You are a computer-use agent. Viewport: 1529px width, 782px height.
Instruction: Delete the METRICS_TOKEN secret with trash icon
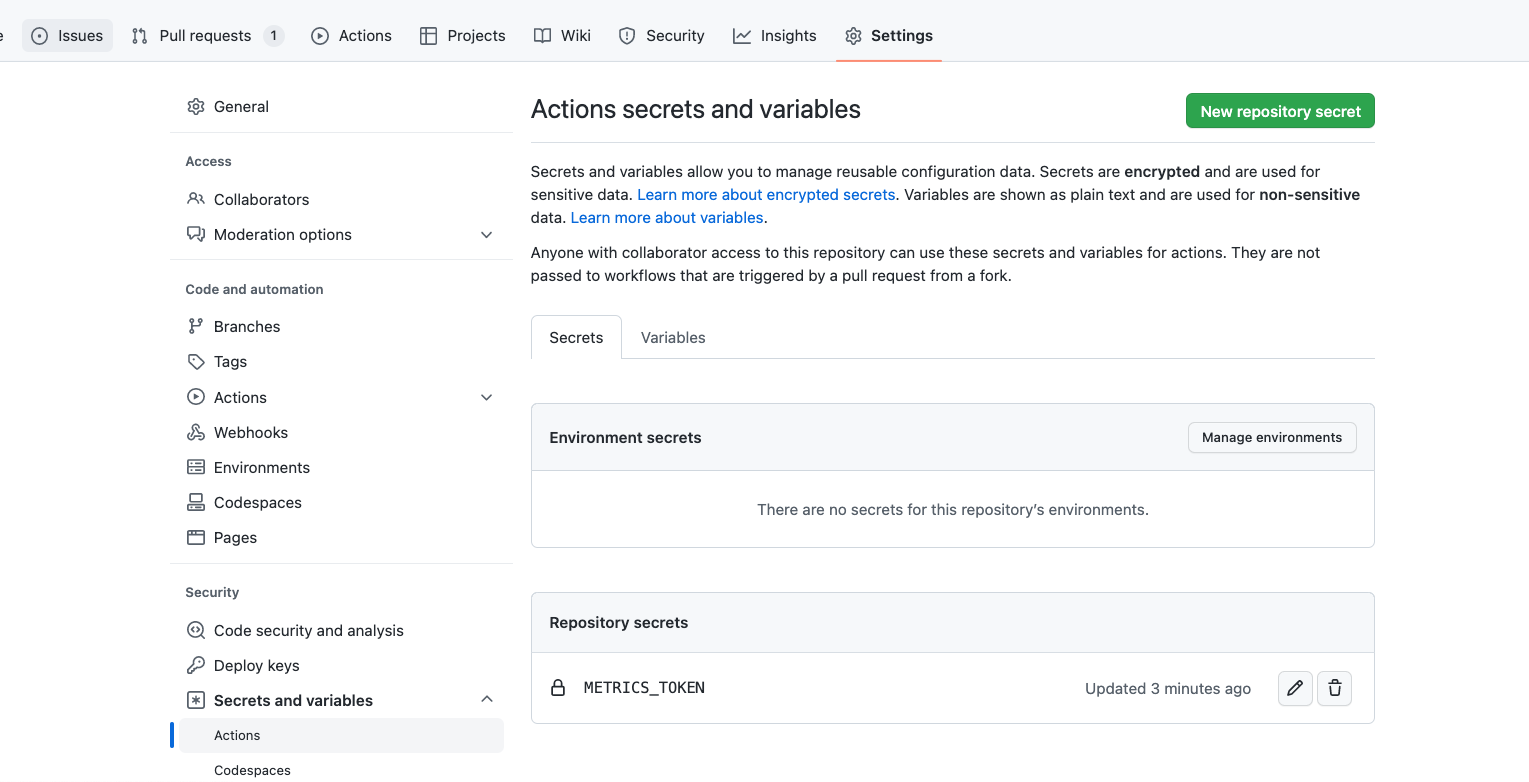1334,688
